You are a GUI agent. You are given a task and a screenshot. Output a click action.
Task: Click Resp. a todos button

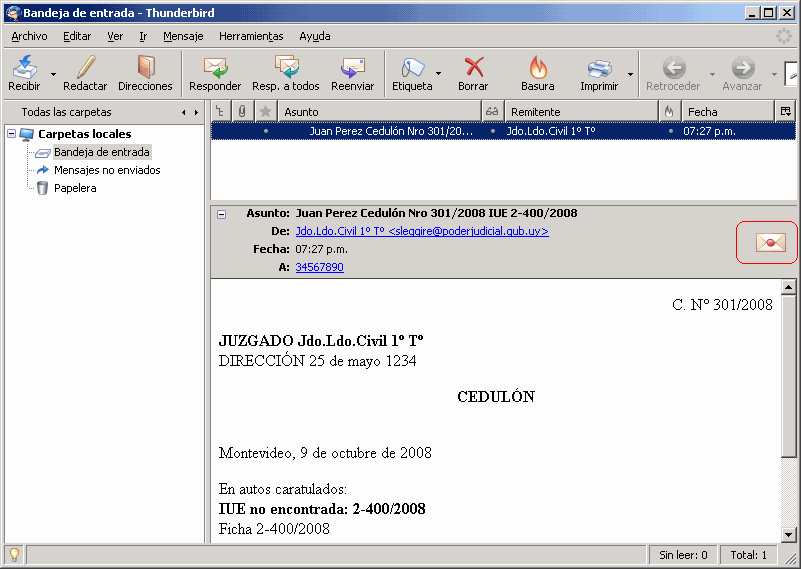point(286,74)
